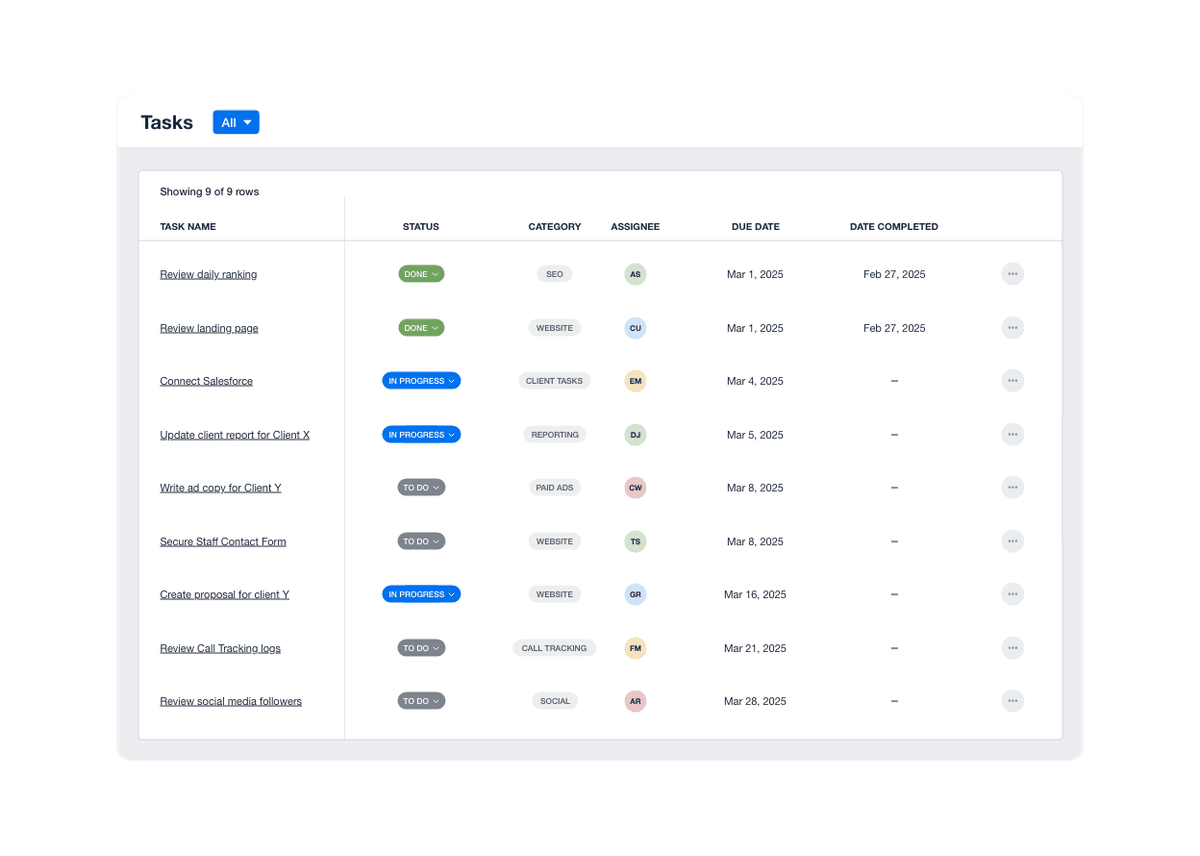Click the DUE DATE column header
This screenshot has height=856, width=1200.
click(x=755, y=227)
